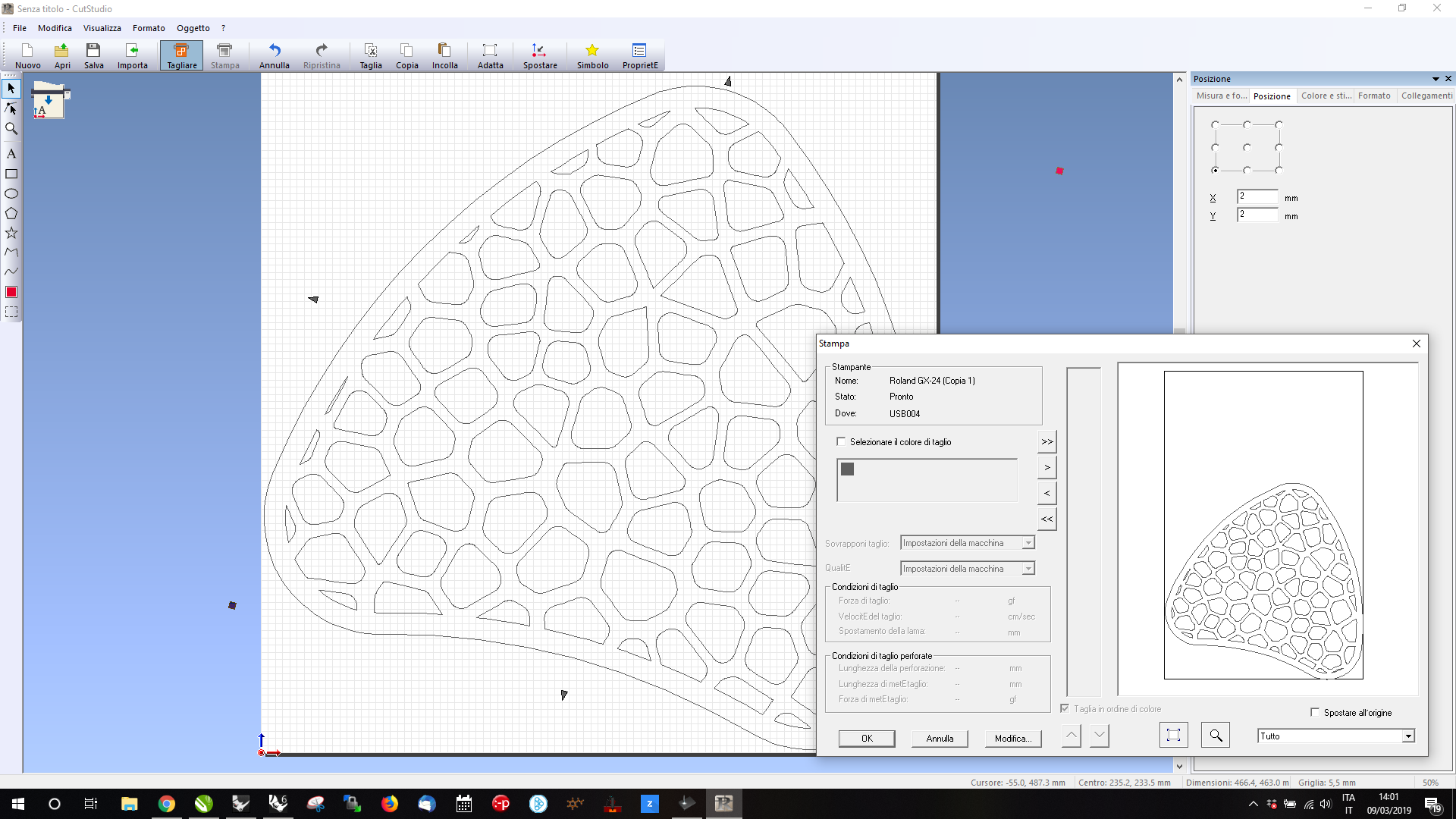
Task: Select the polygon drawing tool
Action: (11, 213)
